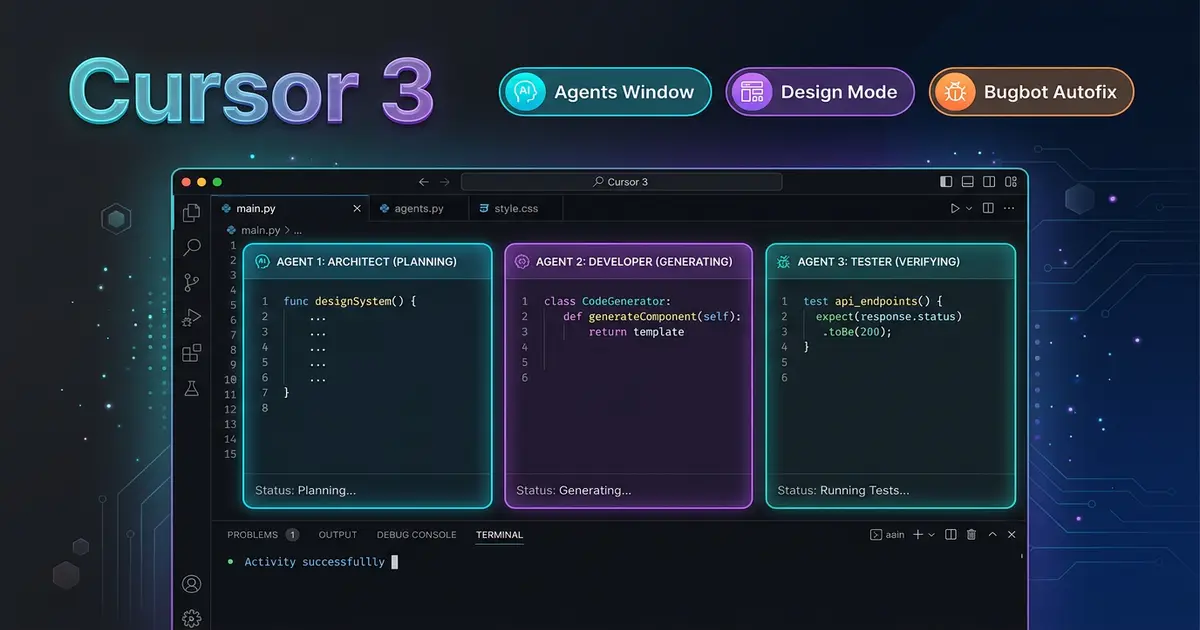This screenshot has height=630, width=1200.
Task: Select the TERMINAL panel tab
Action: point(499,535)
